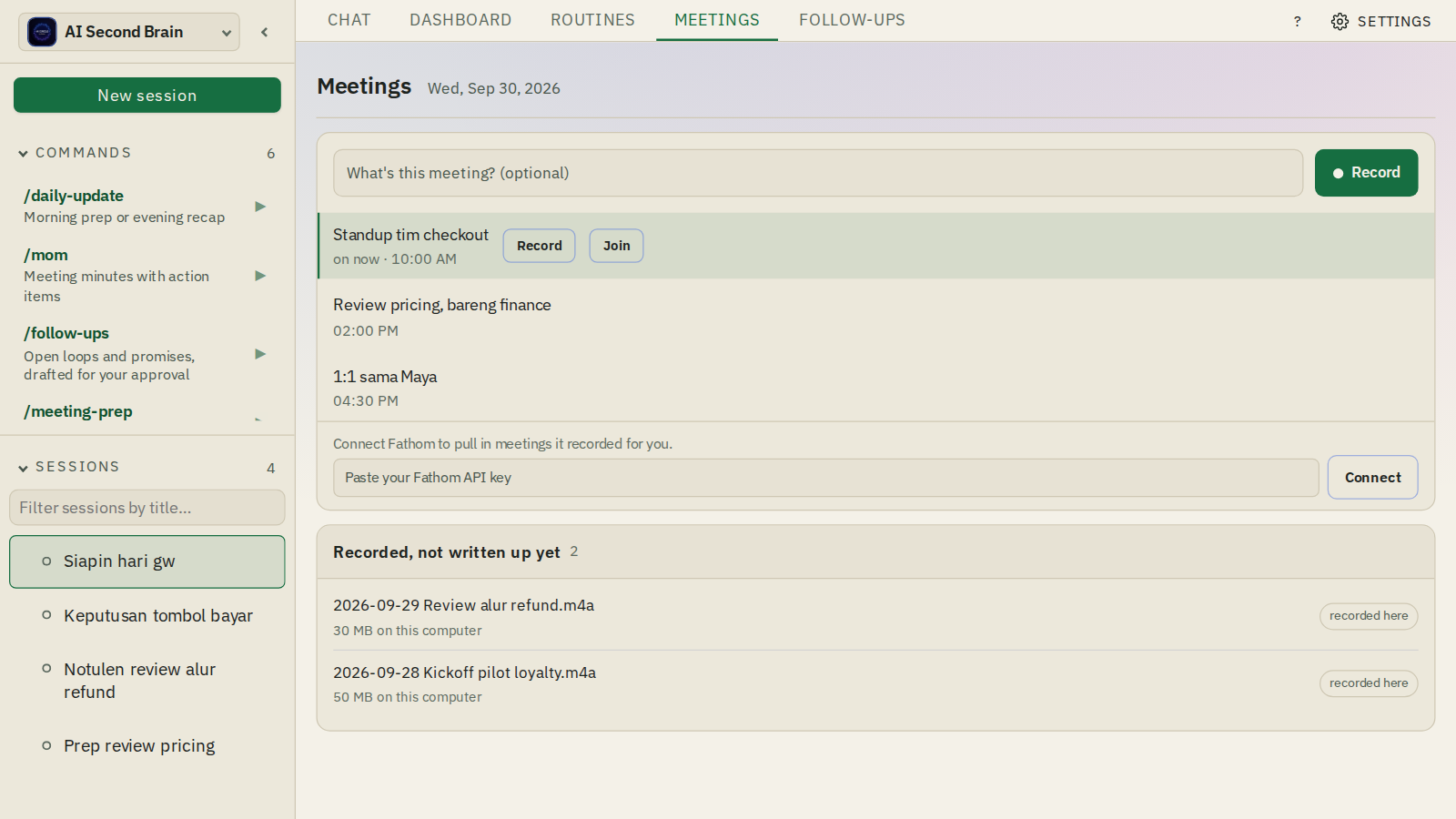This screenshot has height=819, width=1456.
Task: Run the /mom command play arrow
Action: point(260,276)
